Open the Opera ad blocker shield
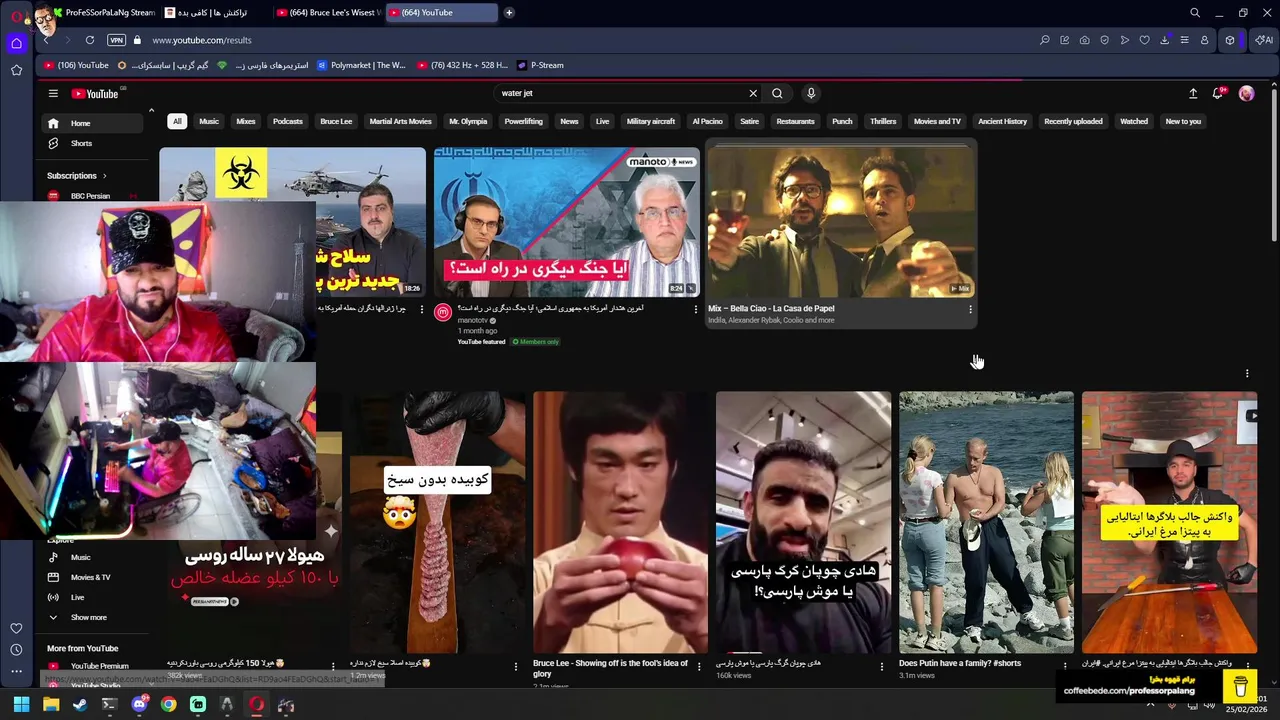Image resolution: width=1280 pixels, height=720 pixels. click(1105, 40)
